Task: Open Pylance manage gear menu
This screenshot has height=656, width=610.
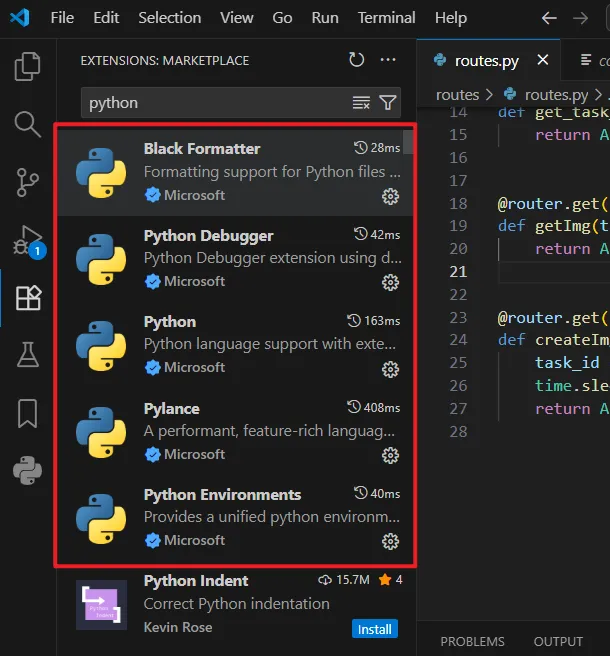Action: 390,456
